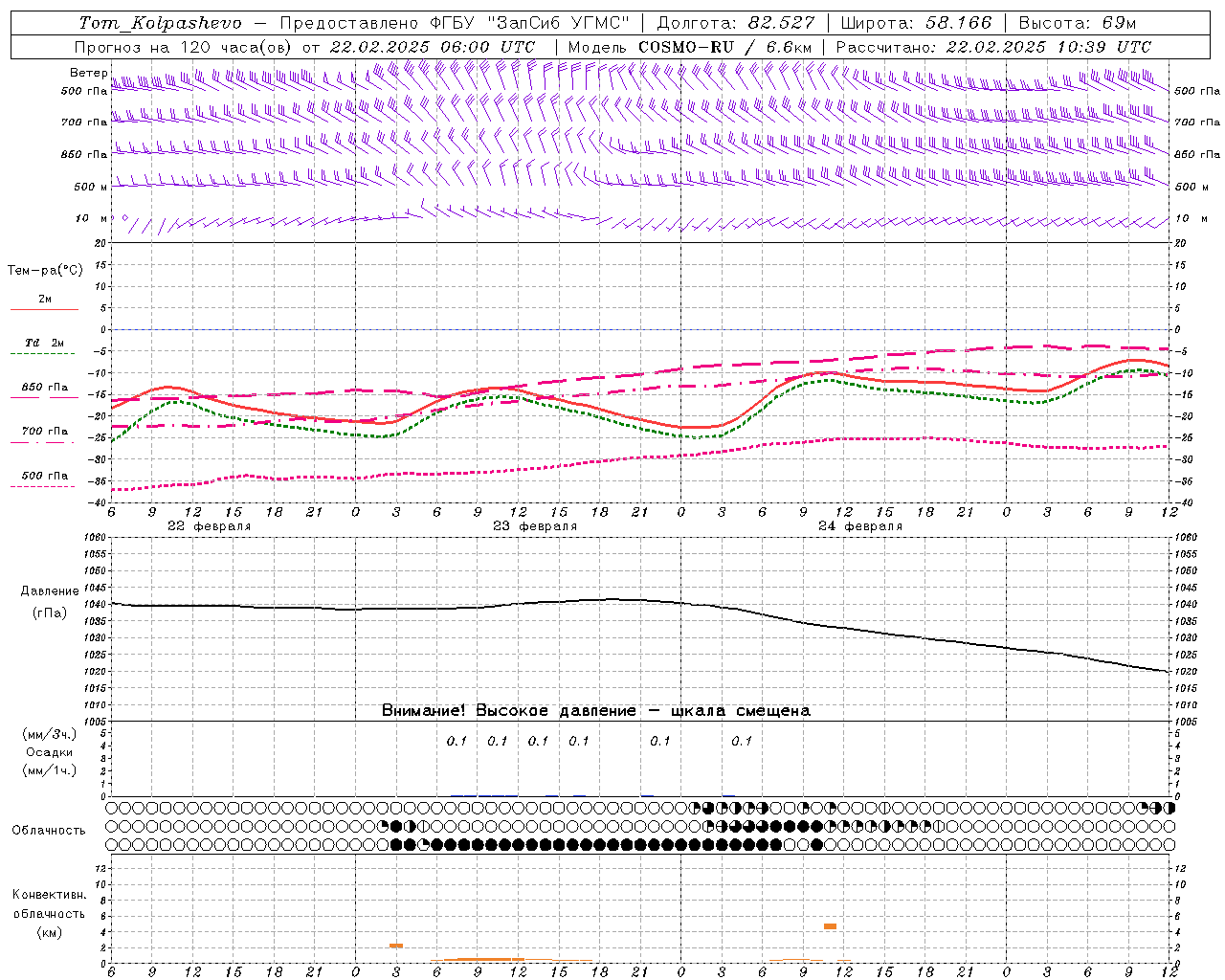This screenshot has height=980, width=1225.
Task: Select the elevation text Высота: 69м
Action: 1078,23
